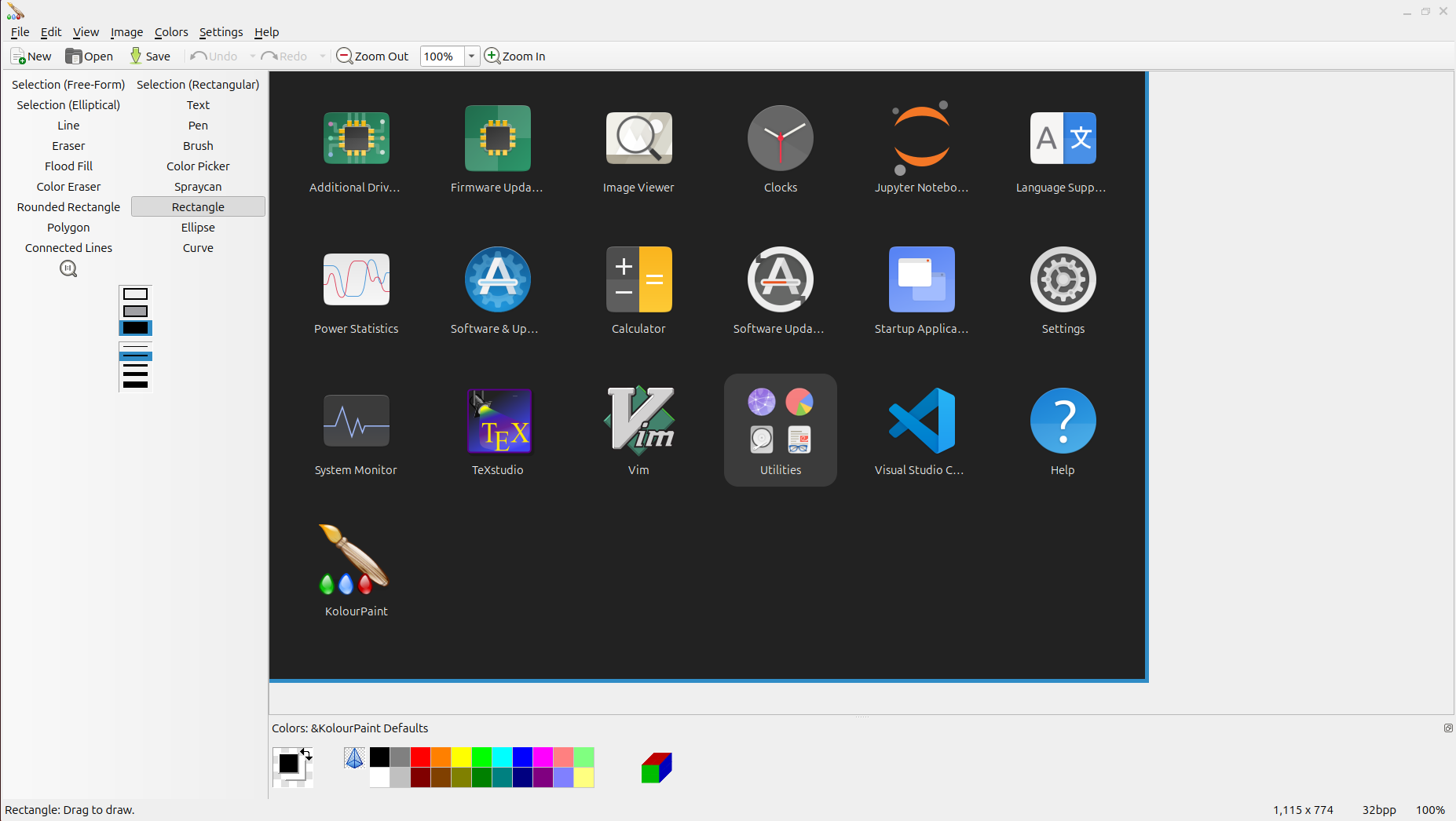The width and height of the screenshot is (1456, 821).
Task: Click the Image Viewer icon in canvas
Action: (639, 138)
